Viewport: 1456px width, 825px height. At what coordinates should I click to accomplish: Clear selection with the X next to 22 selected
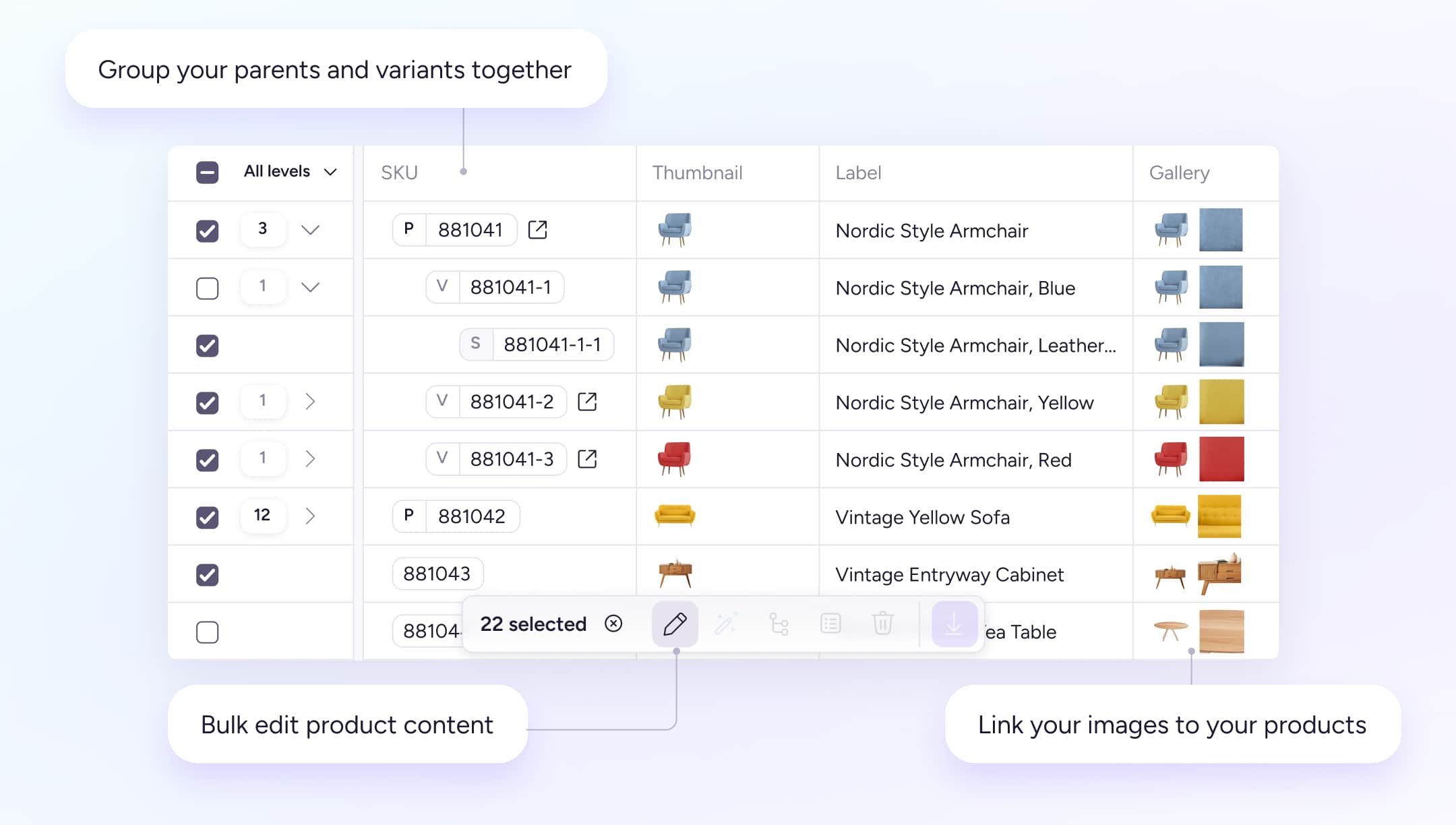613,623
